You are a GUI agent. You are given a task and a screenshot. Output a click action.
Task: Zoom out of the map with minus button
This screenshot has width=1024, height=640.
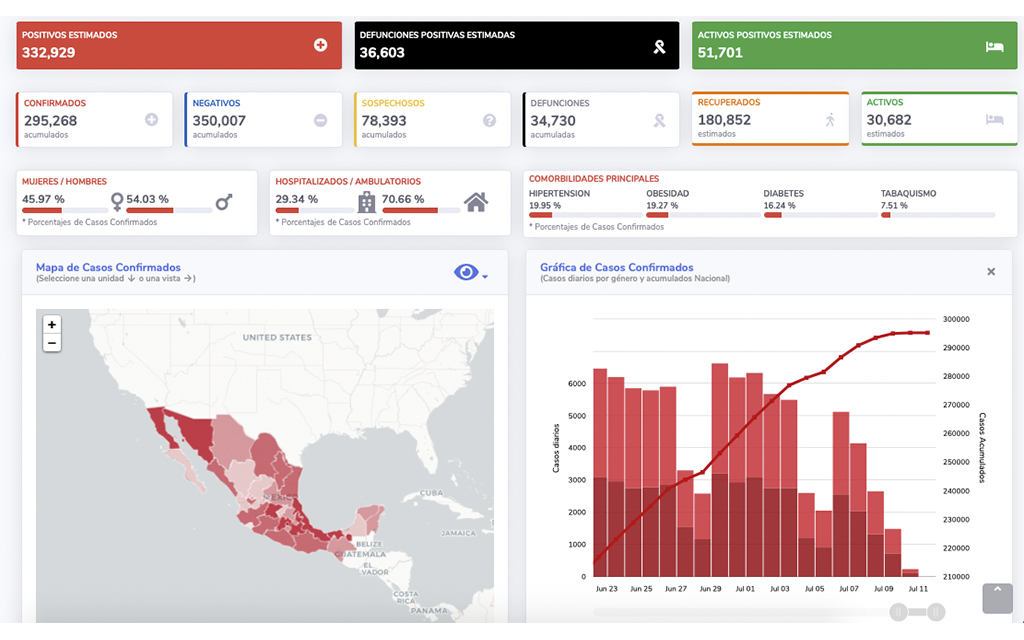[52, 343]
